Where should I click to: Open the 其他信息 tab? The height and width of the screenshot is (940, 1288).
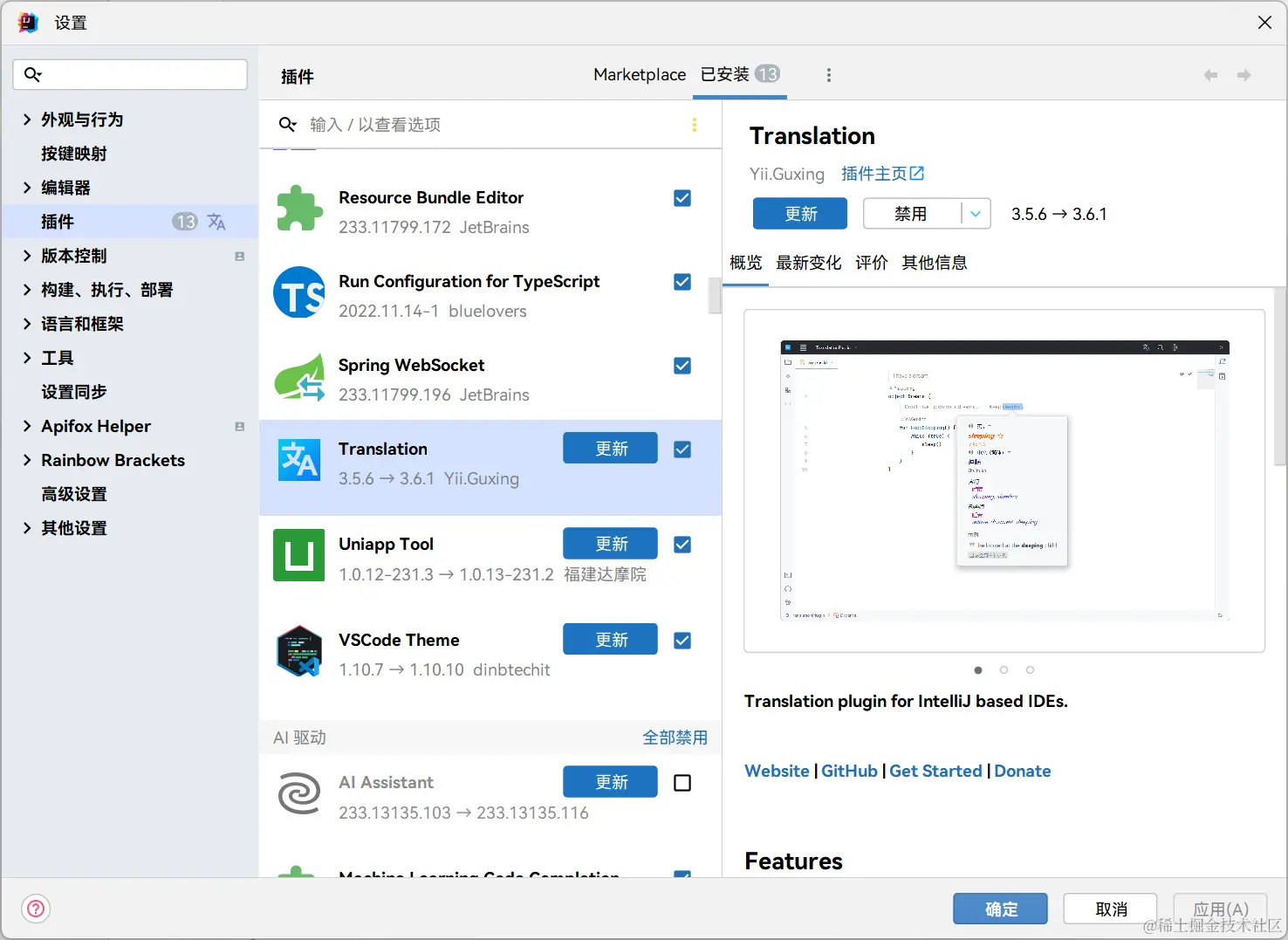click(935, 263)
